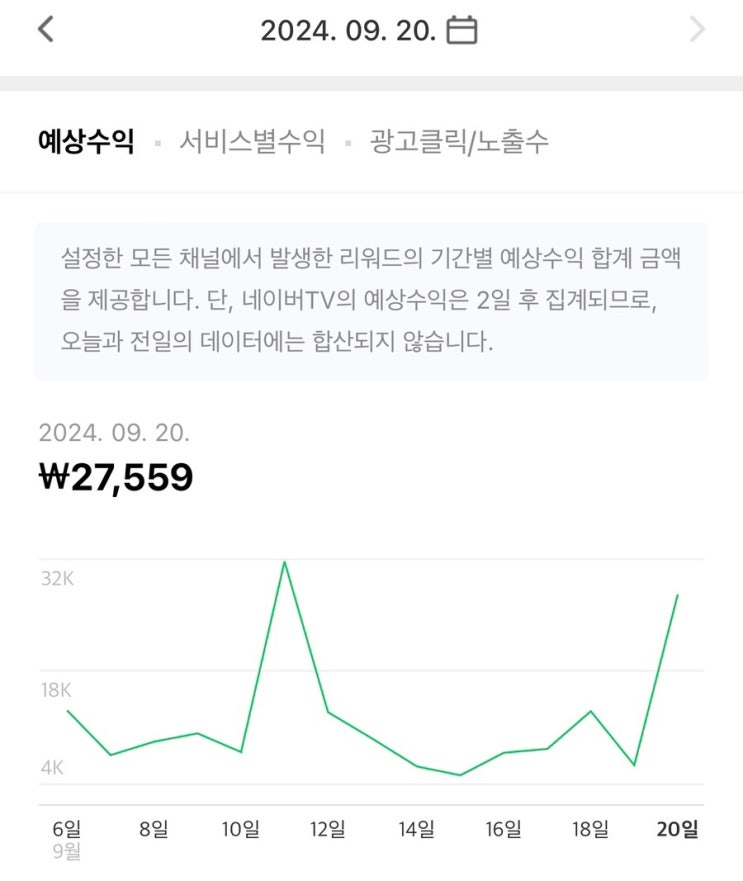Tap the 4K y-axis label
This screenshot has height=881, width=743.
coord(52,768)
